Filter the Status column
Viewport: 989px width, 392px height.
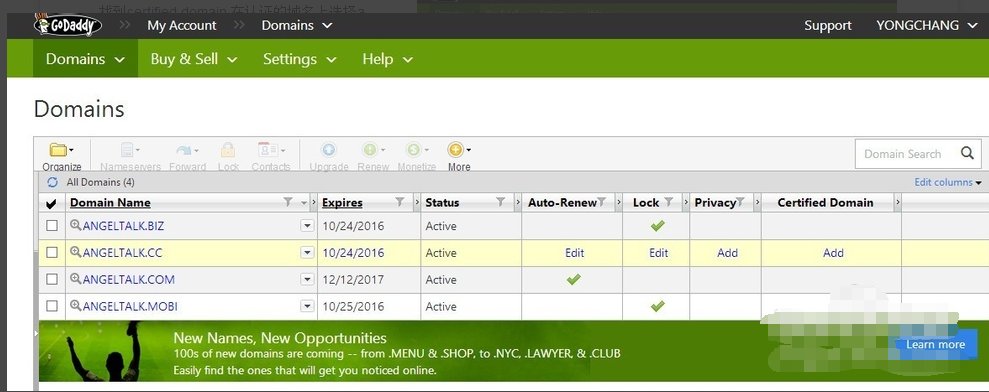(x=500, y=202)
